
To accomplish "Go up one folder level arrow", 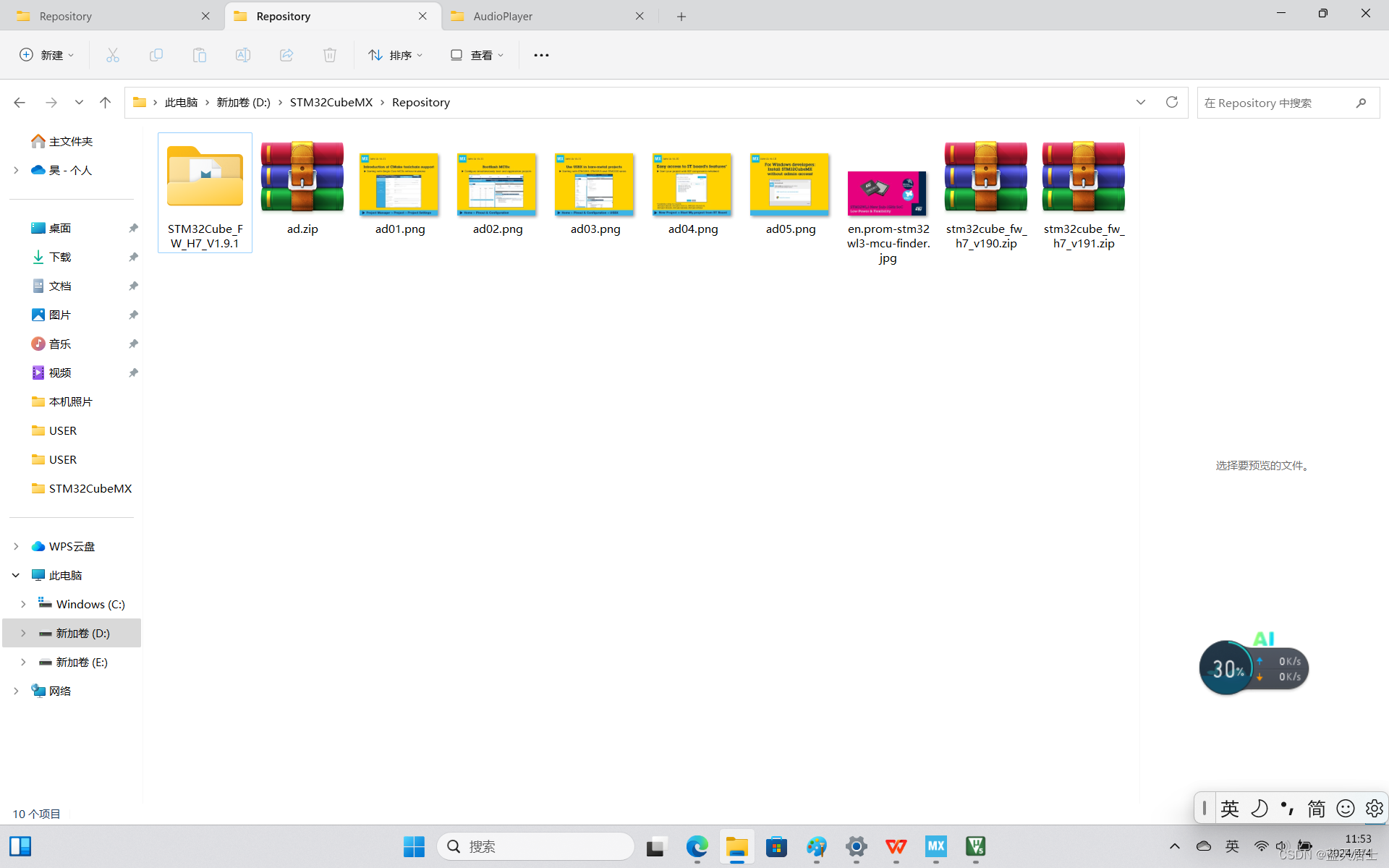I will click(x=105, y=103).
